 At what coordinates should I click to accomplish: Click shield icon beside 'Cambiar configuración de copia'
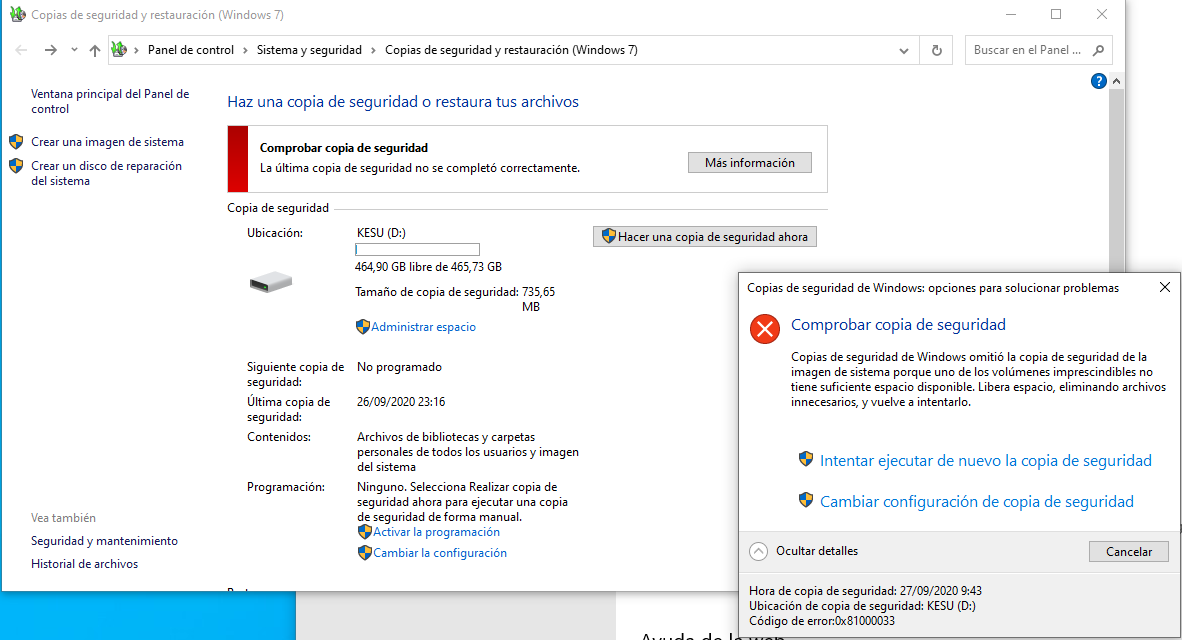click(x=806, y=500)
